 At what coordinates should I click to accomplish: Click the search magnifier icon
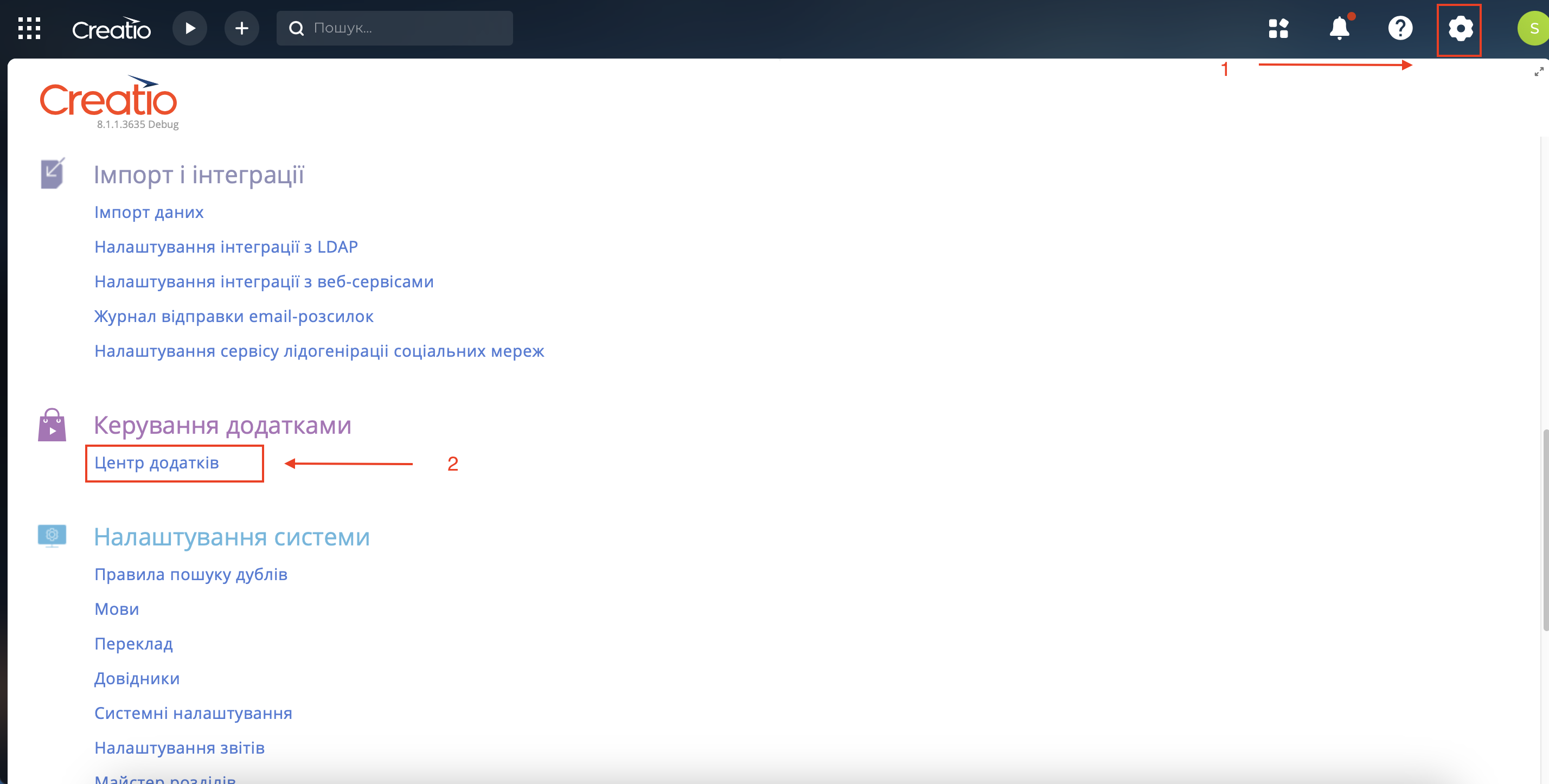point(297,28)
